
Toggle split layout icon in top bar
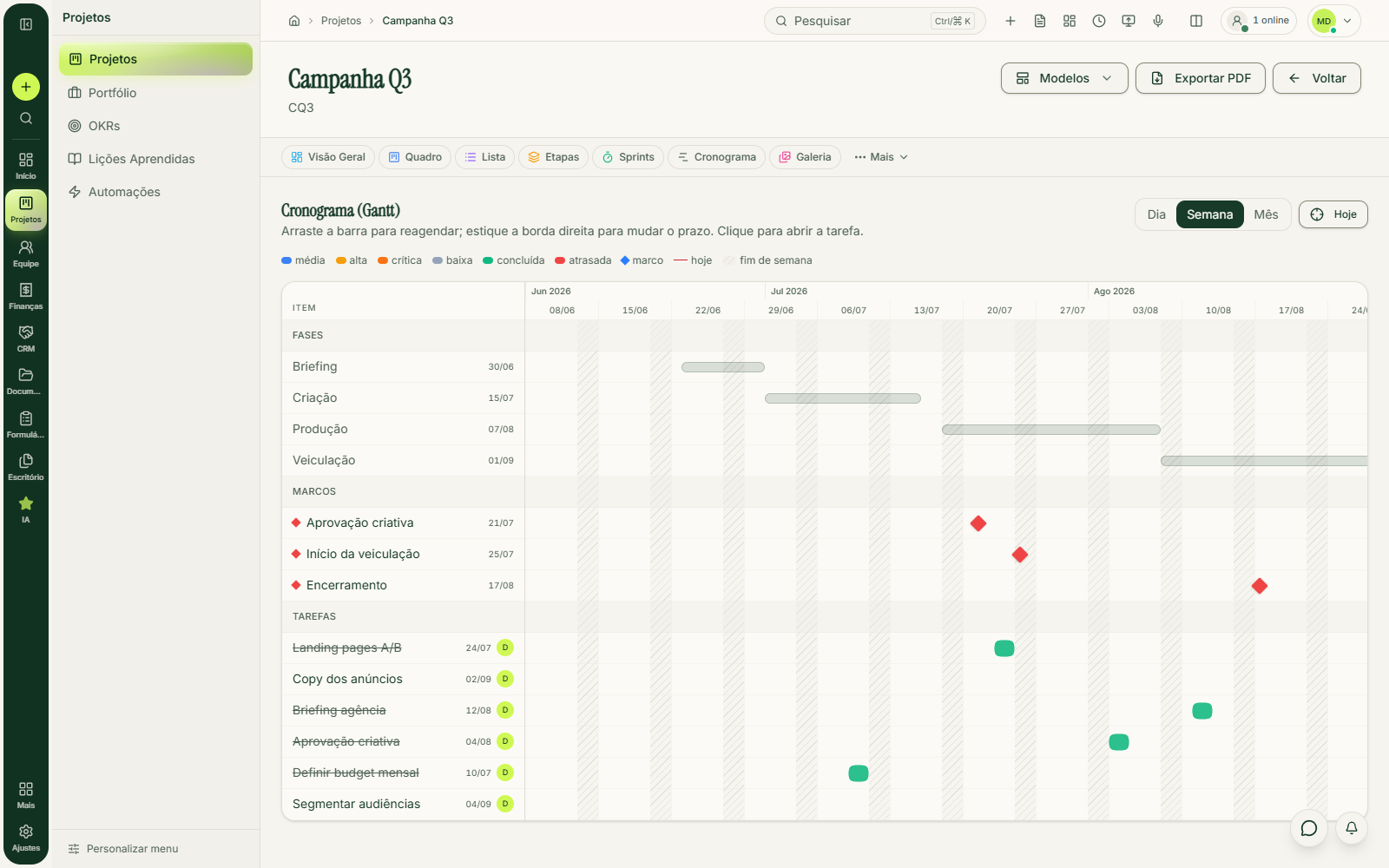point(1196,21)
